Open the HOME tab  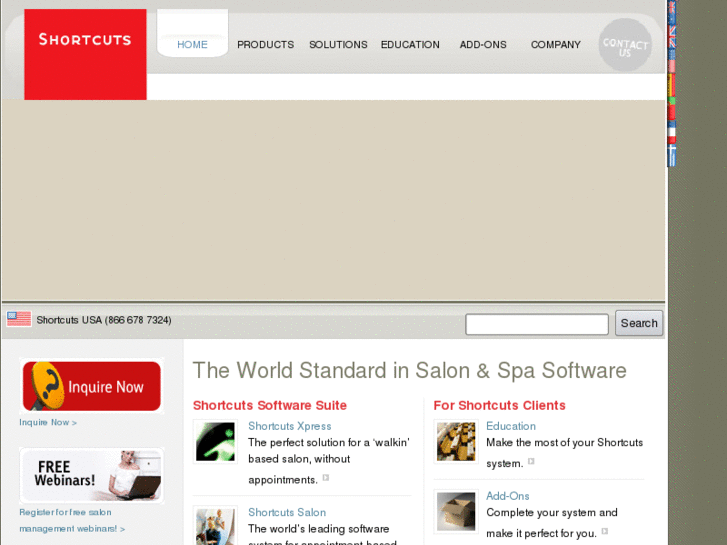tap(192, 45)
